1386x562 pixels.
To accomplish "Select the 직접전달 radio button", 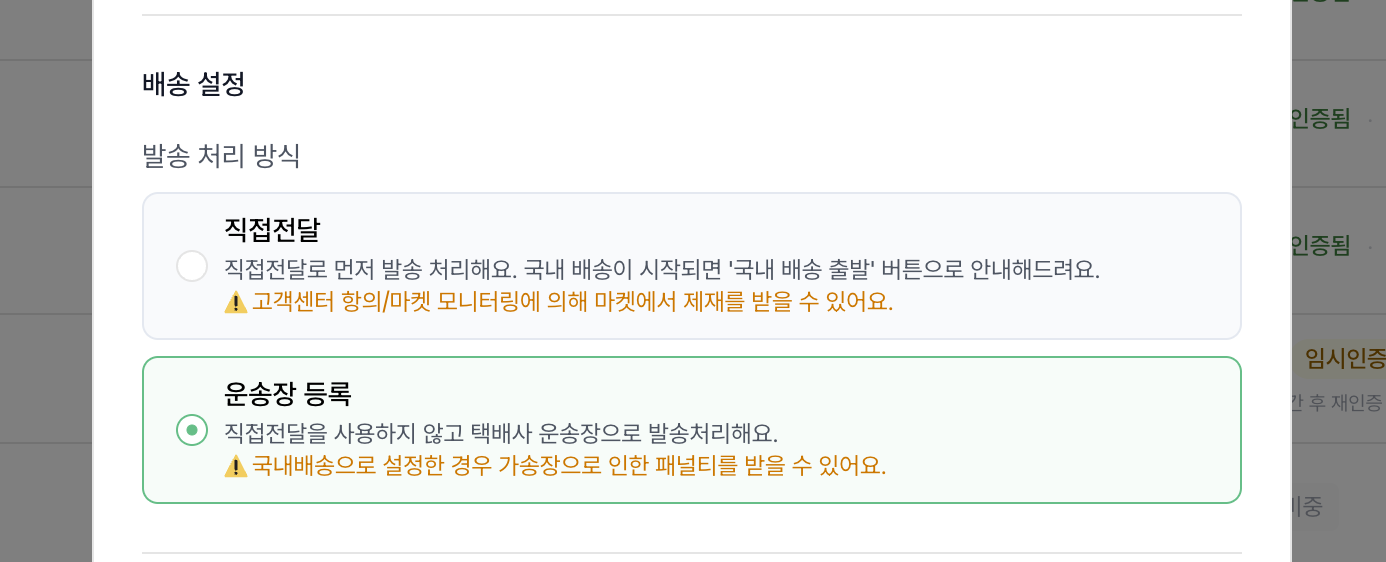I will 192,266.
